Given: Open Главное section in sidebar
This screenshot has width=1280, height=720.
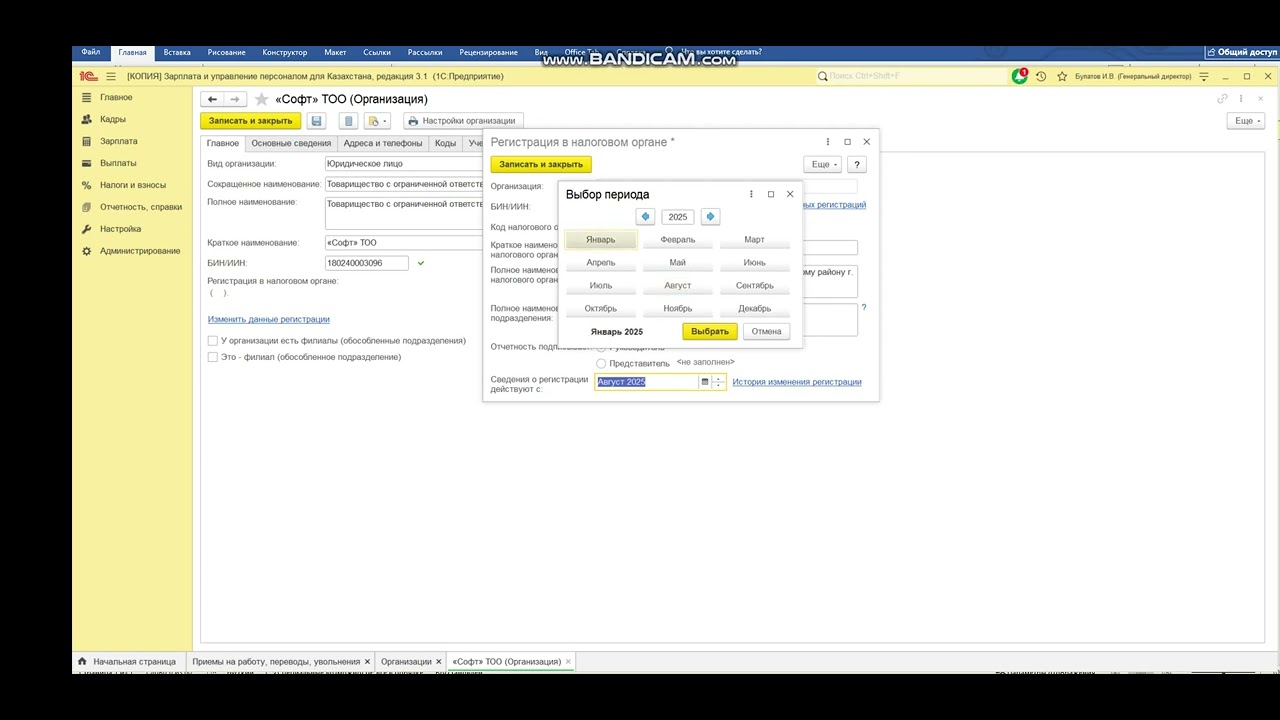Looking at the screenshot, I should click(116, 97).
